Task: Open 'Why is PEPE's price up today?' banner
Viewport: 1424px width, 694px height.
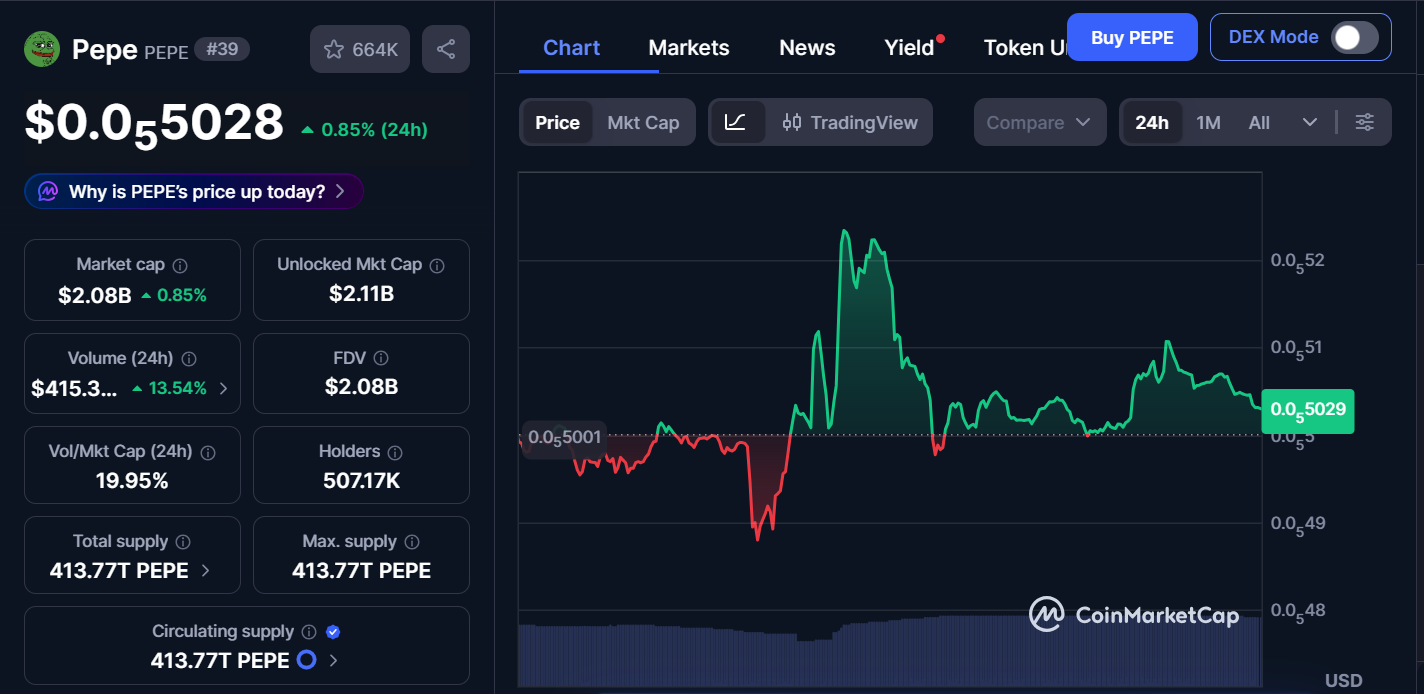Action: pos(193,191)
